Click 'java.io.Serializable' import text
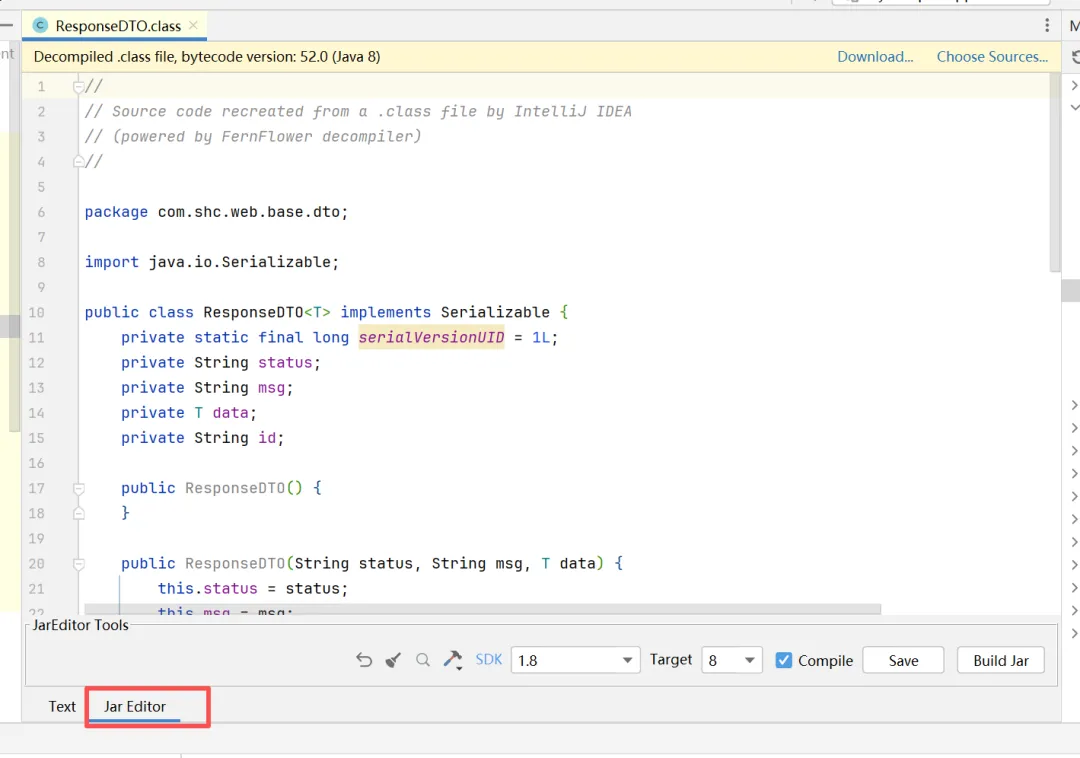The image size is (1080, 758). click(x=240, y=262)
